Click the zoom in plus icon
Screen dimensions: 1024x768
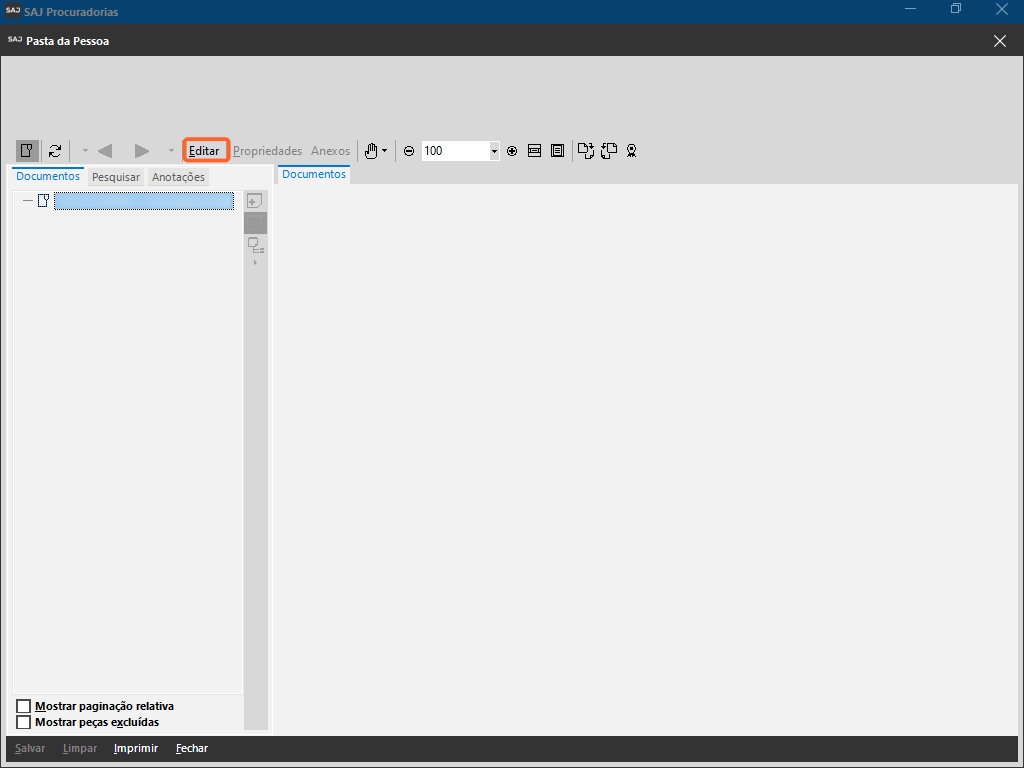click(512, 151)
